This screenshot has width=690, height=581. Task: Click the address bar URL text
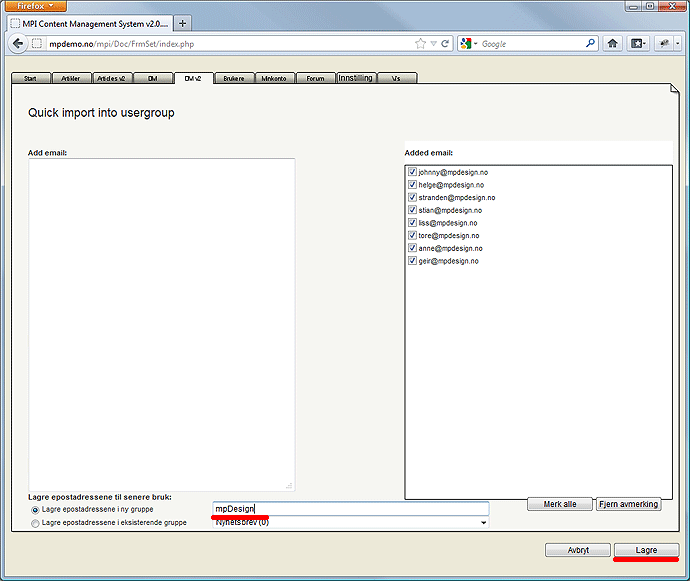(x=122, y=44)
